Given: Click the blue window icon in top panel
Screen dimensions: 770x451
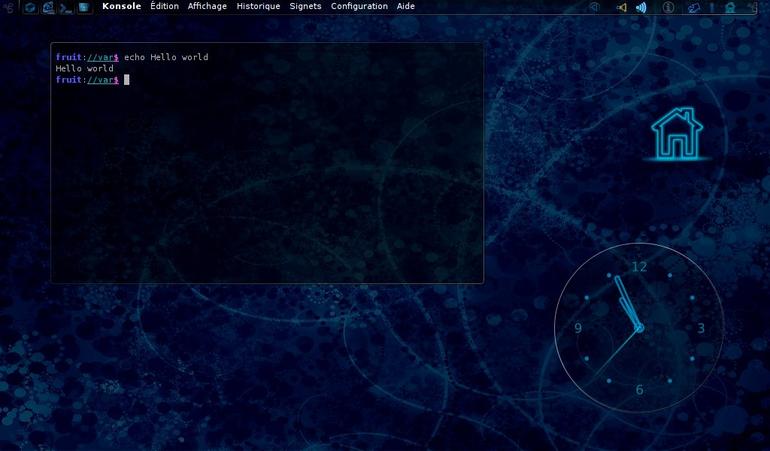Looking at the screenshot, I should click(84, 7).
